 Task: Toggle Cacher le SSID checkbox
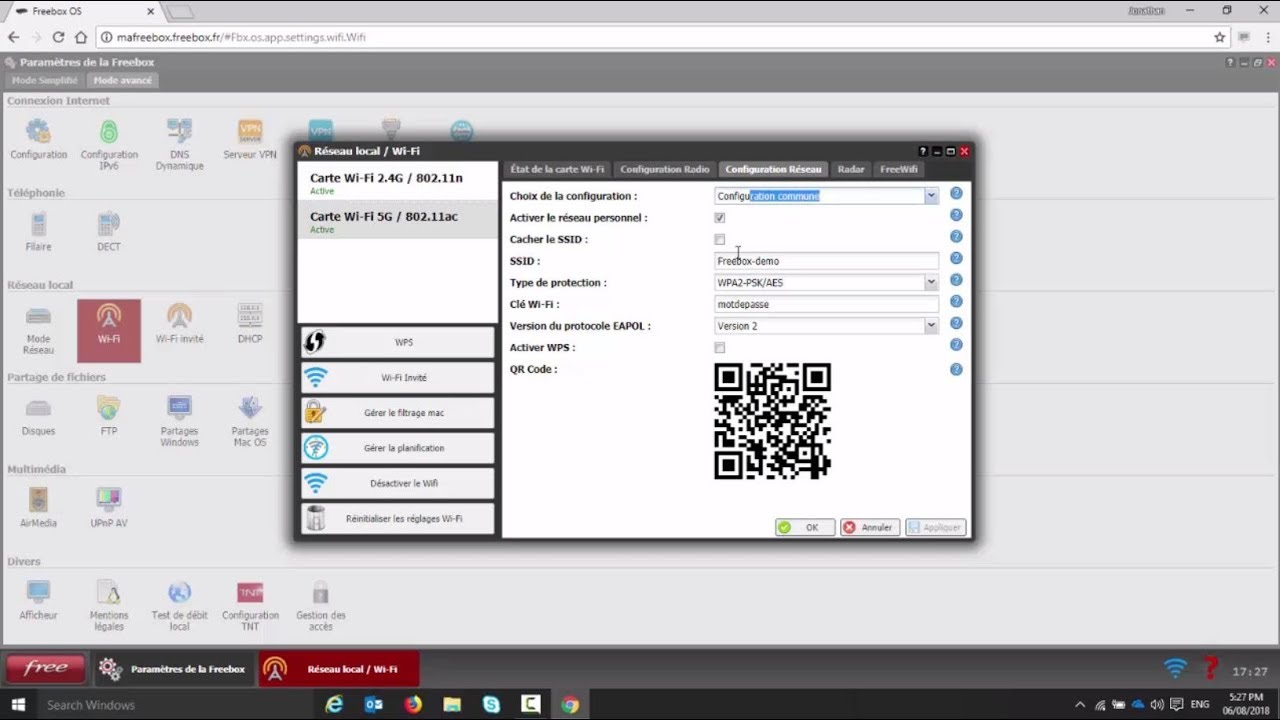[720, 239]
